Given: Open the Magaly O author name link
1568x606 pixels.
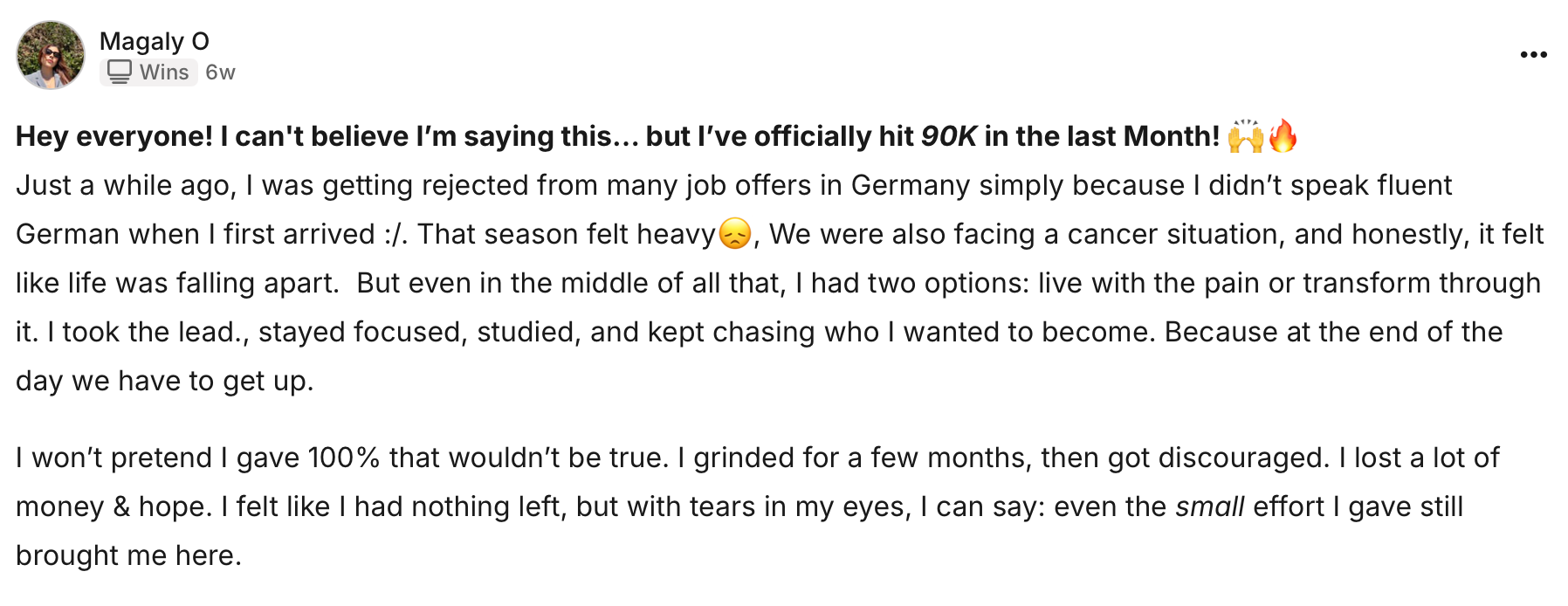Looking at the screenshot, I should [x=155, y=41].
